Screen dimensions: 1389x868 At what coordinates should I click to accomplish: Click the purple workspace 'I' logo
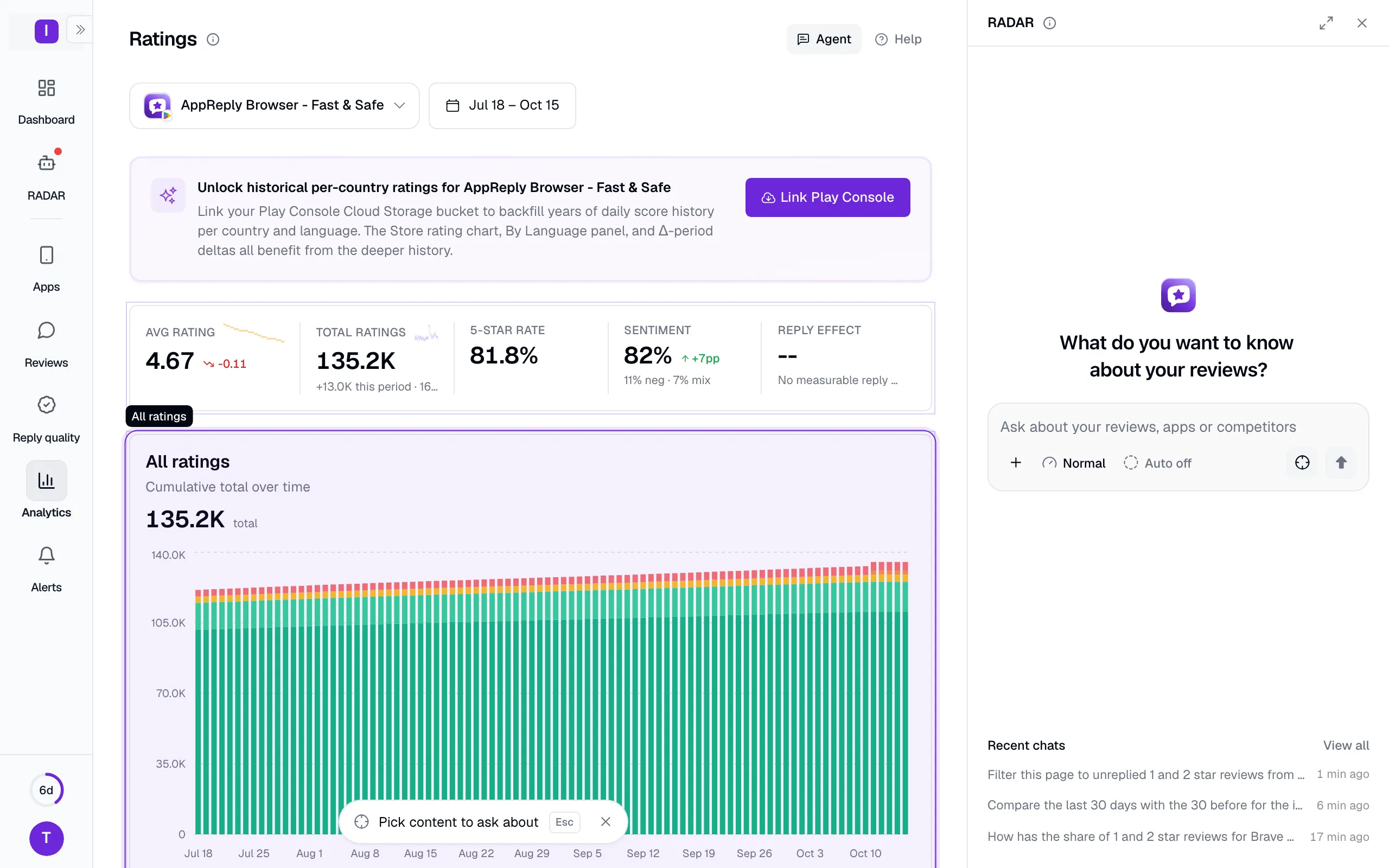pyautogui.click(x=47, y=31)
